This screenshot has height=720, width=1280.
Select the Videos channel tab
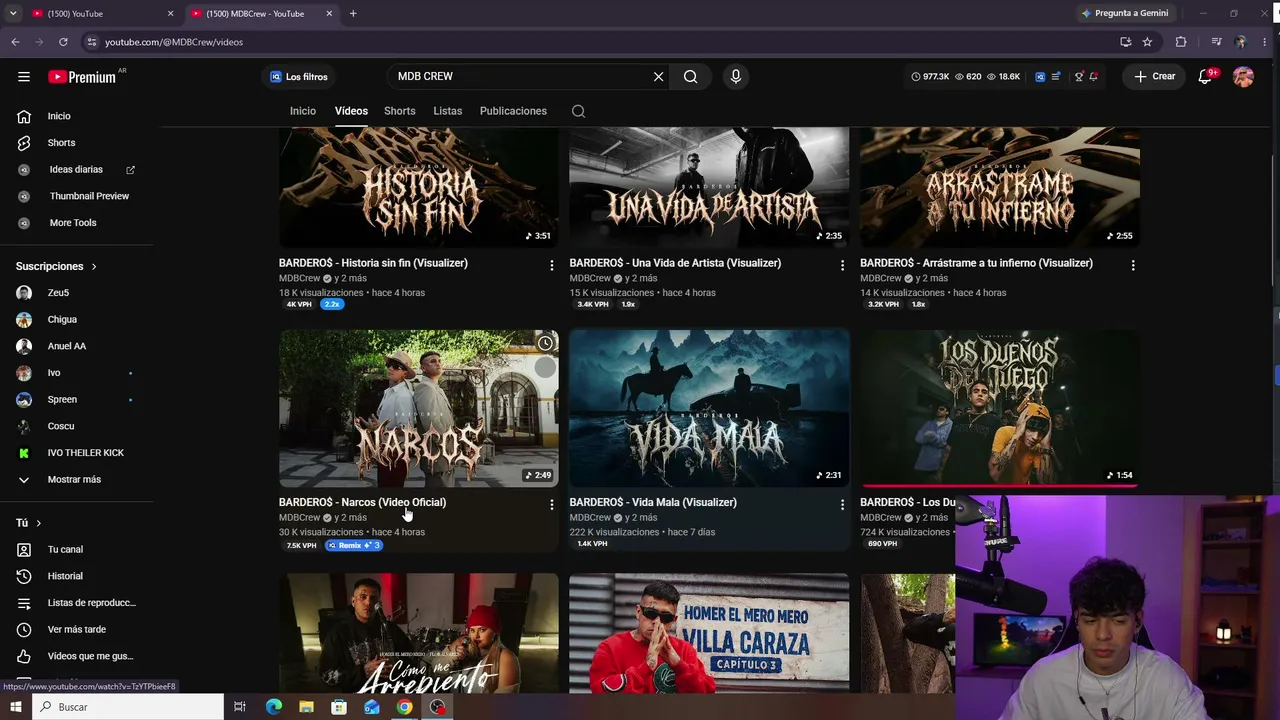[351, 111]
